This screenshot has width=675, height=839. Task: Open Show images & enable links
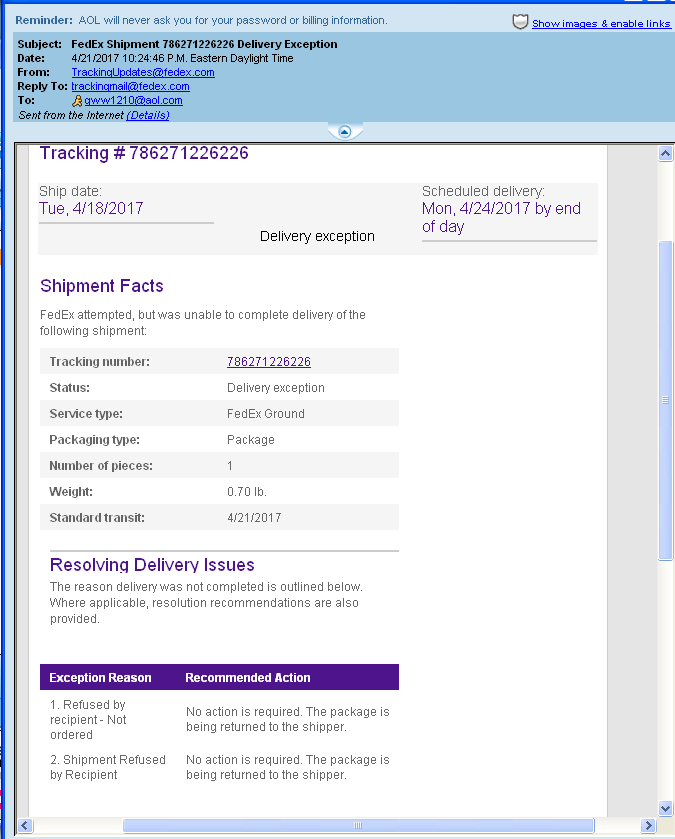601,24
